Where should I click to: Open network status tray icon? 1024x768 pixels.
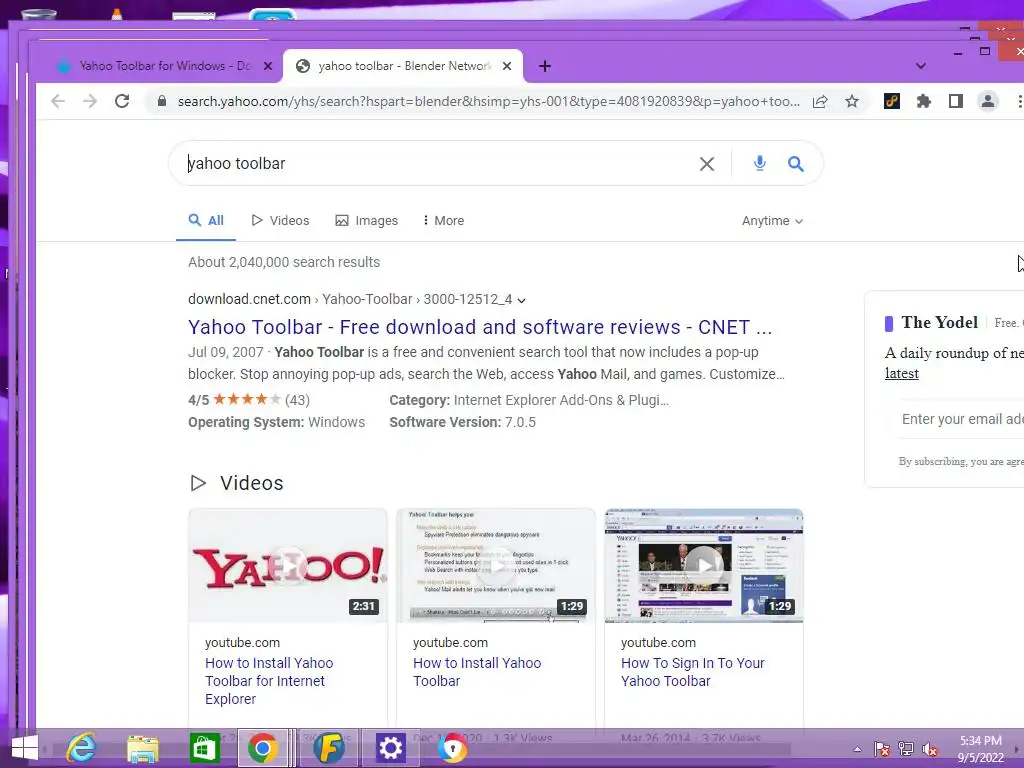tap(906, 749)
